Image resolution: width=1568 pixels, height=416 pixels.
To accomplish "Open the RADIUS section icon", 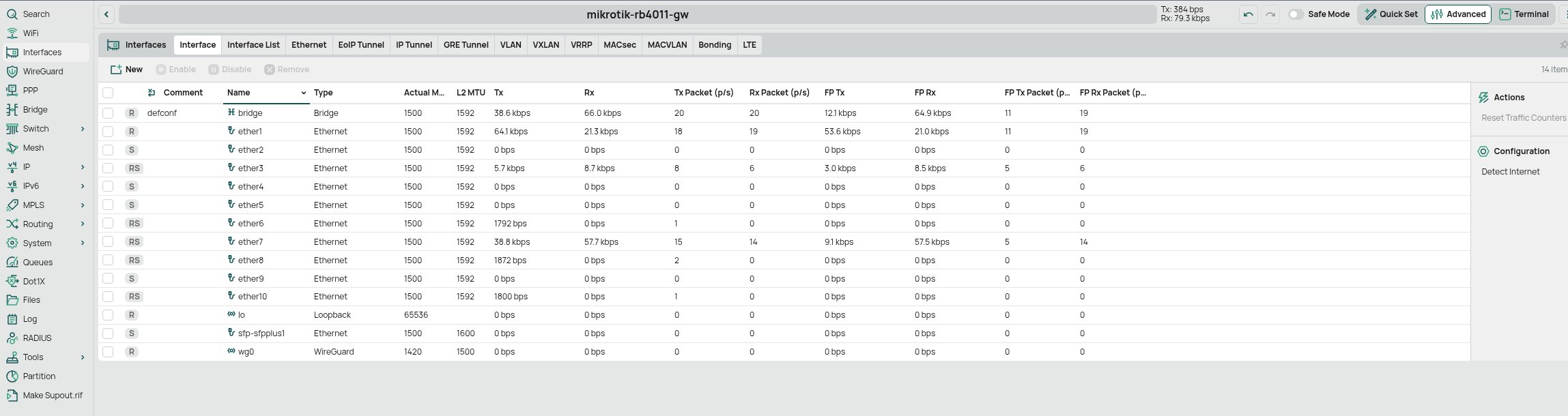I will [x=12, y=338].
